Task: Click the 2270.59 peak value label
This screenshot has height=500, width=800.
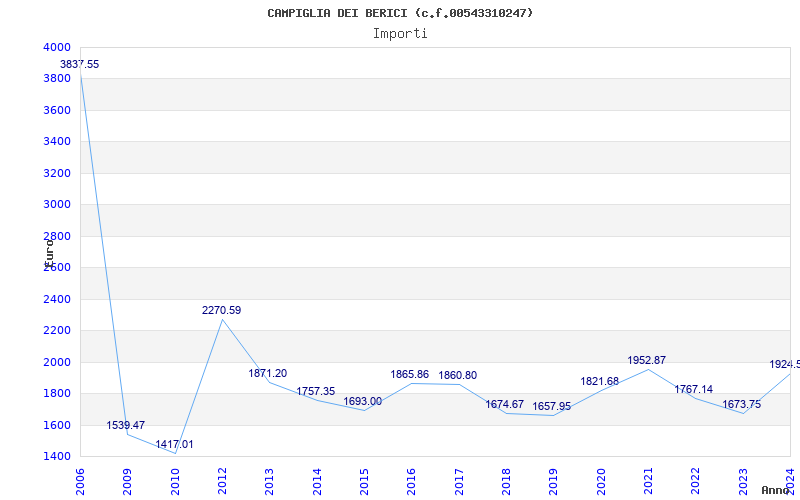Action: pos(221,310)
